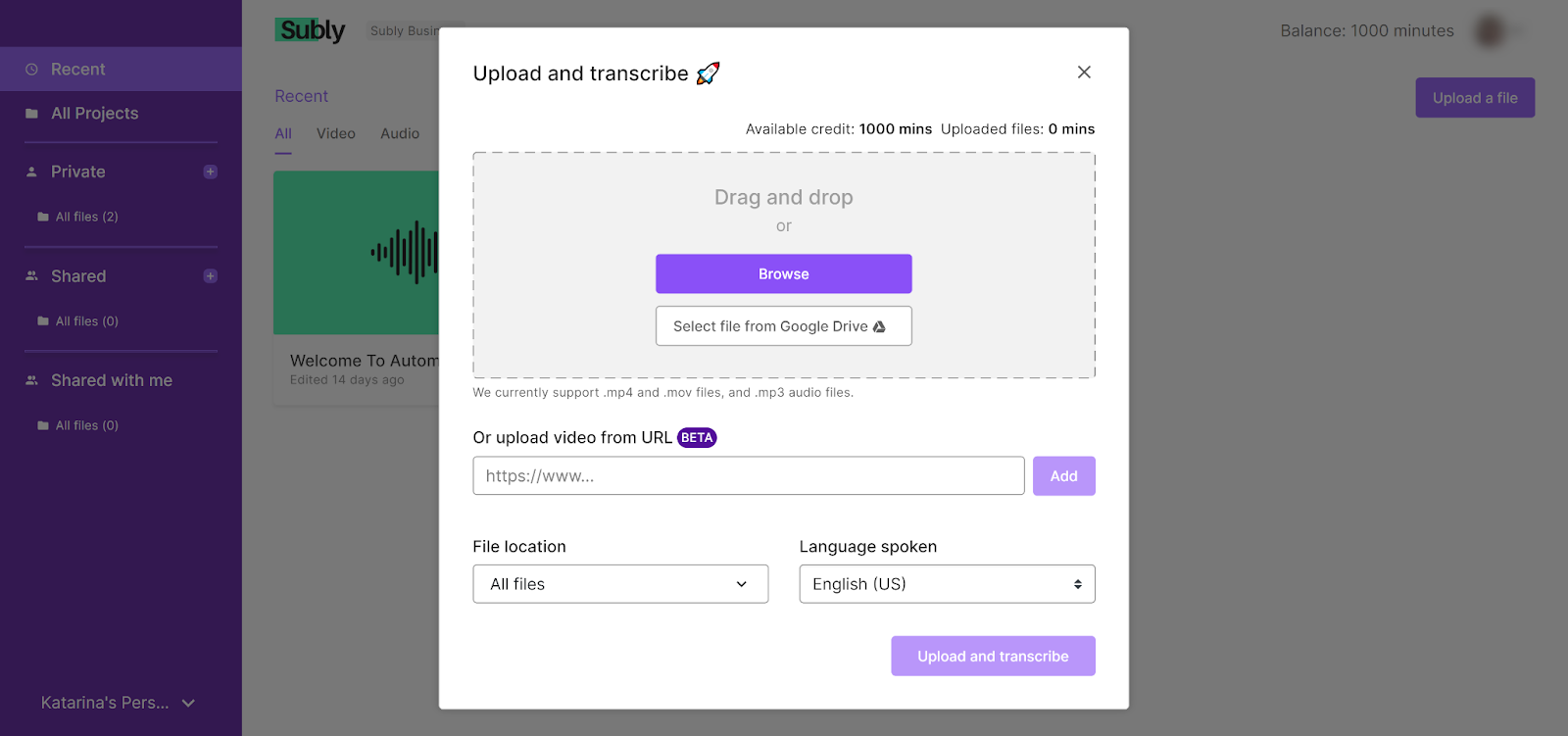This screenshot has height=736, width=1568.
Task: Click the plus icon next to Private
Action: (210, 172)
